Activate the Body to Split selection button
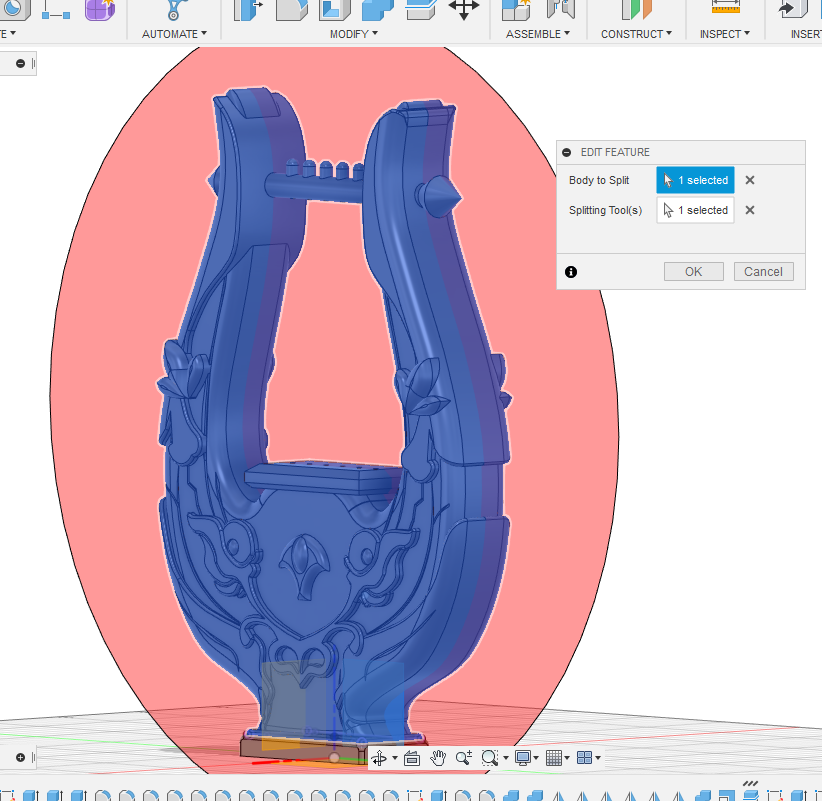Image resolution: width=822 pixels, height=801 pixels. pyautogui.click(x=695, y=180)
